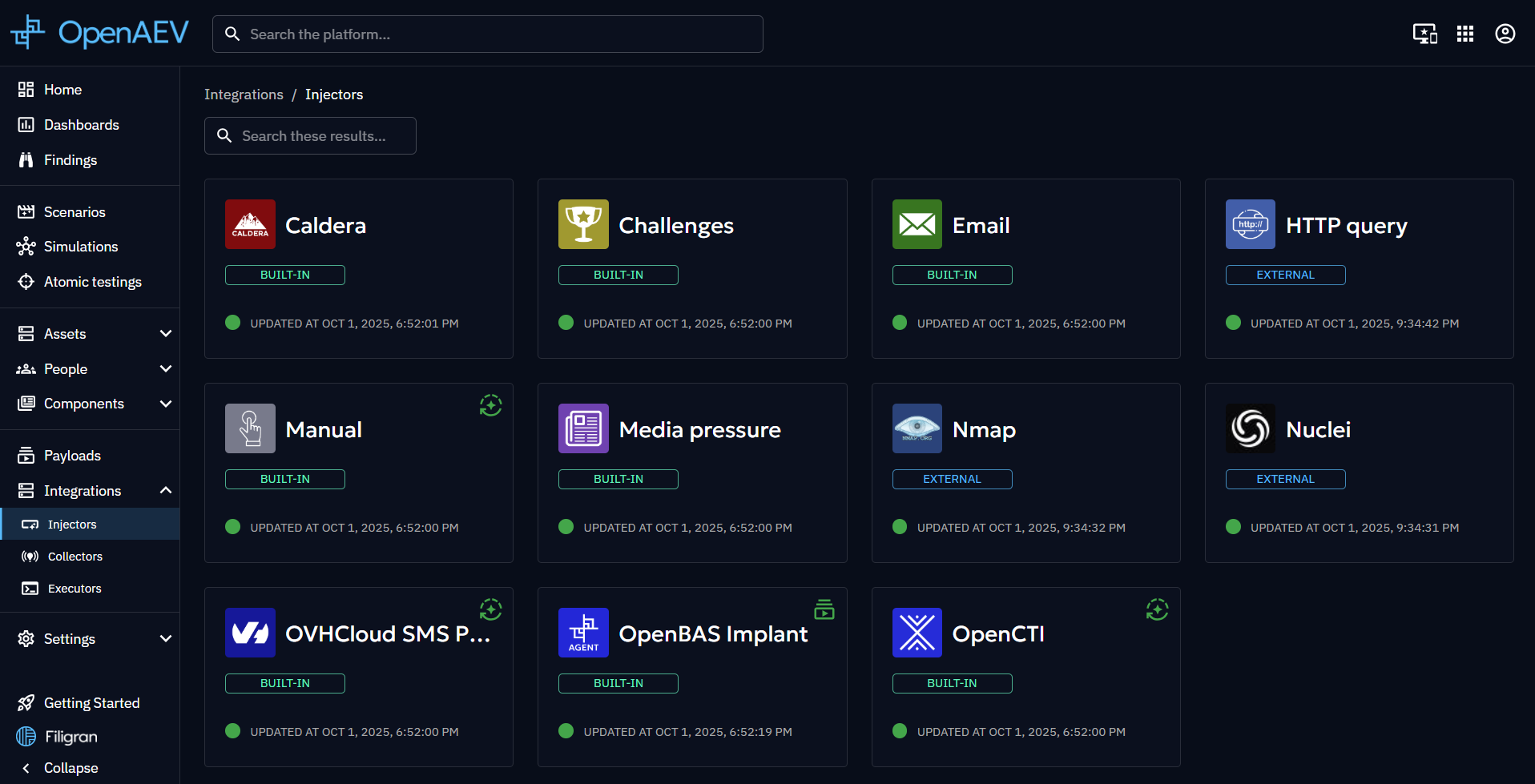Image resolution: width=1535 pixels, height=784 pixels.
Task: Open the user profile account icon
Action: pos(1505,34)
